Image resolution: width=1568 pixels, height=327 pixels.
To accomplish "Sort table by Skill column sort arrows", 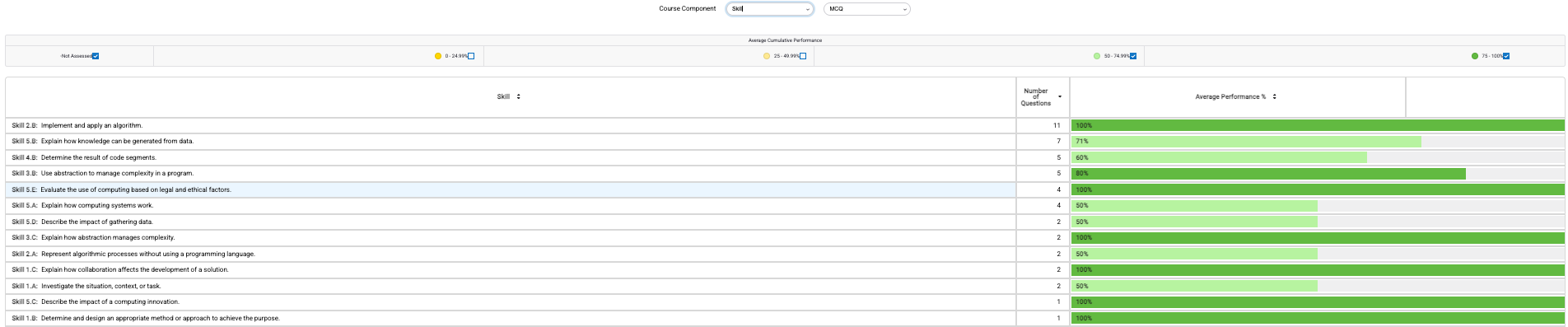I will (x=518, y=97).
